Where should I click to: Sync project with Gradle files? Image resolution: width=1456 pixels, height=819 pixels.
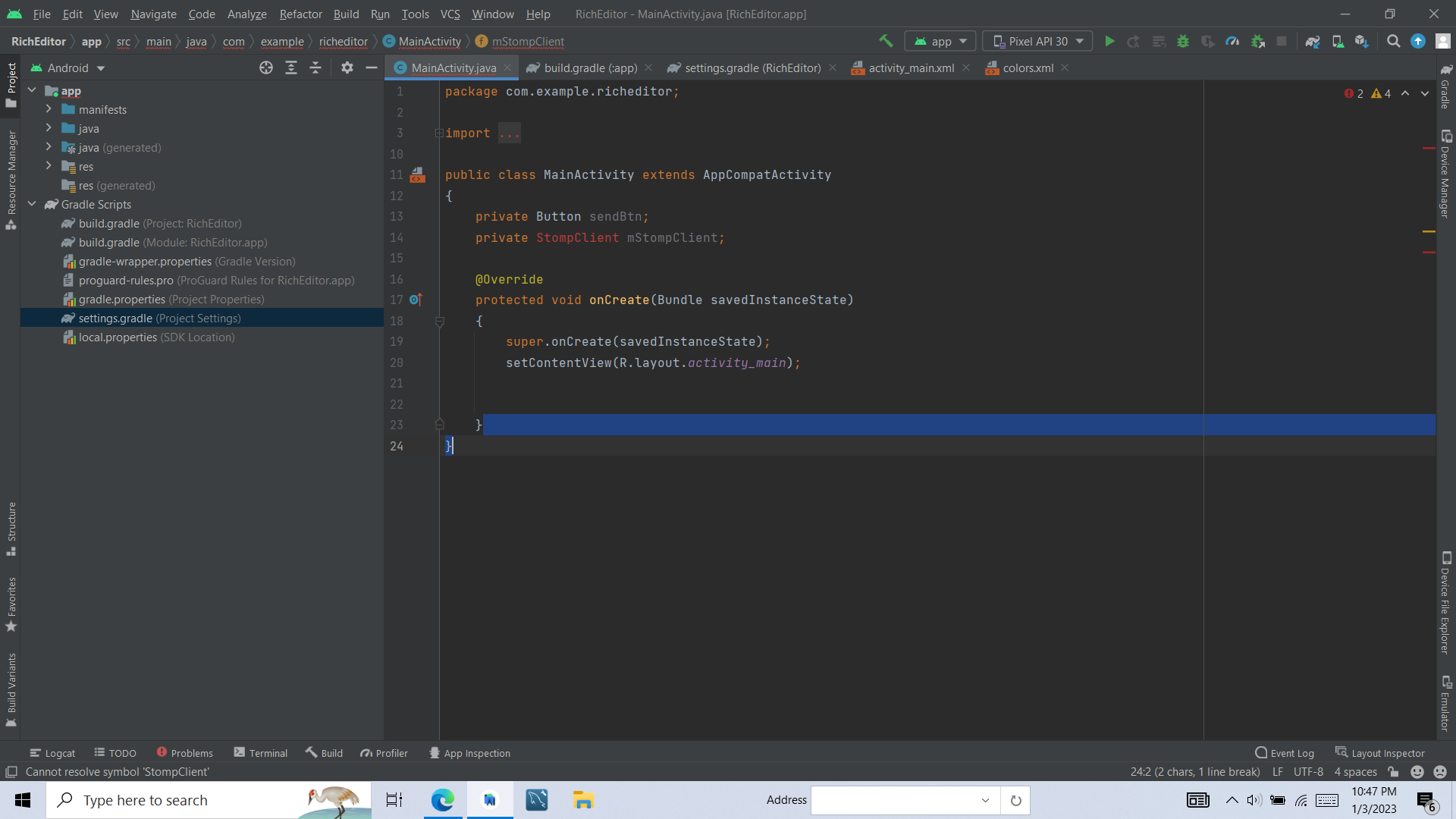point(1313,41)
